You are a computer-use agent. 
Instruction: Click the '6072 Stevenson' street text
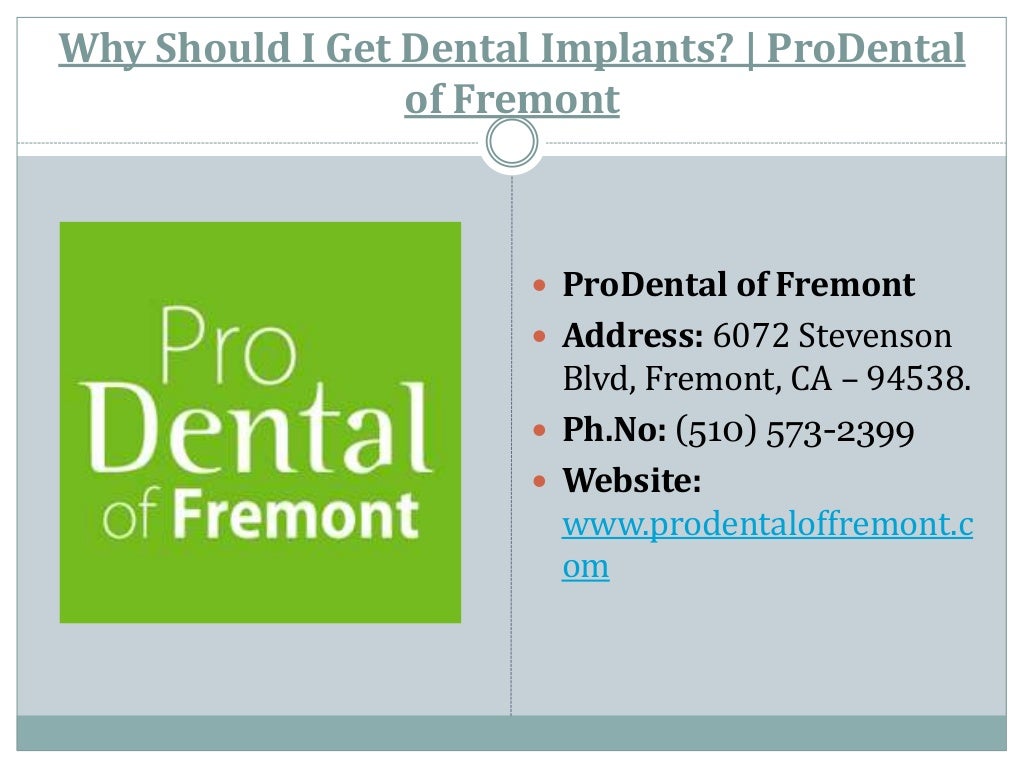click(832, 336)
